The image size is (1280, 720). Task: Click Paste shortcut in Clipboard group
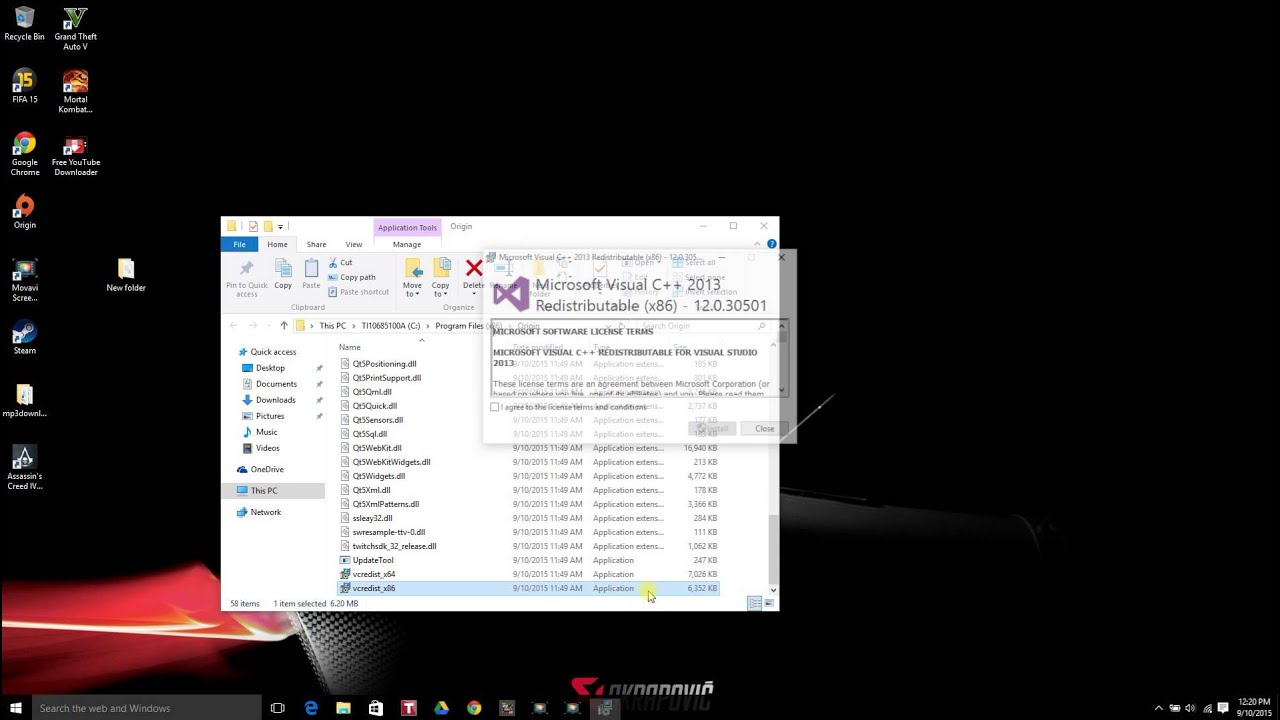click(x=358, y=292)
